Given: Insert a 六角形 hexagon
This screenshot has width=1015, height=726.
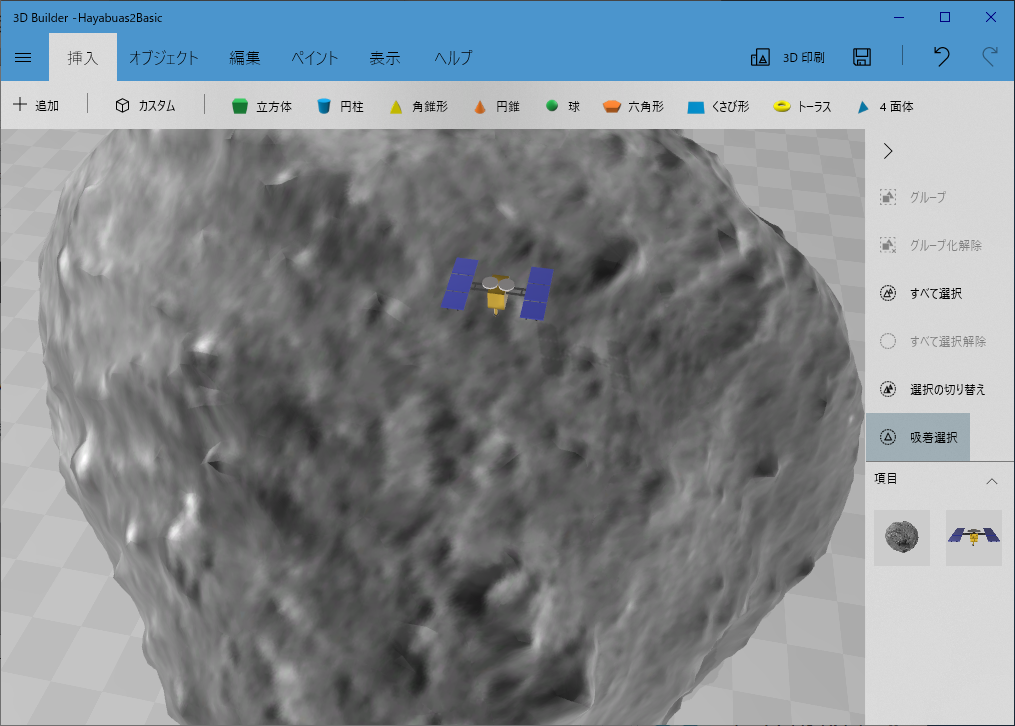Looking at the screenshot, I should (x=633, y=106).
